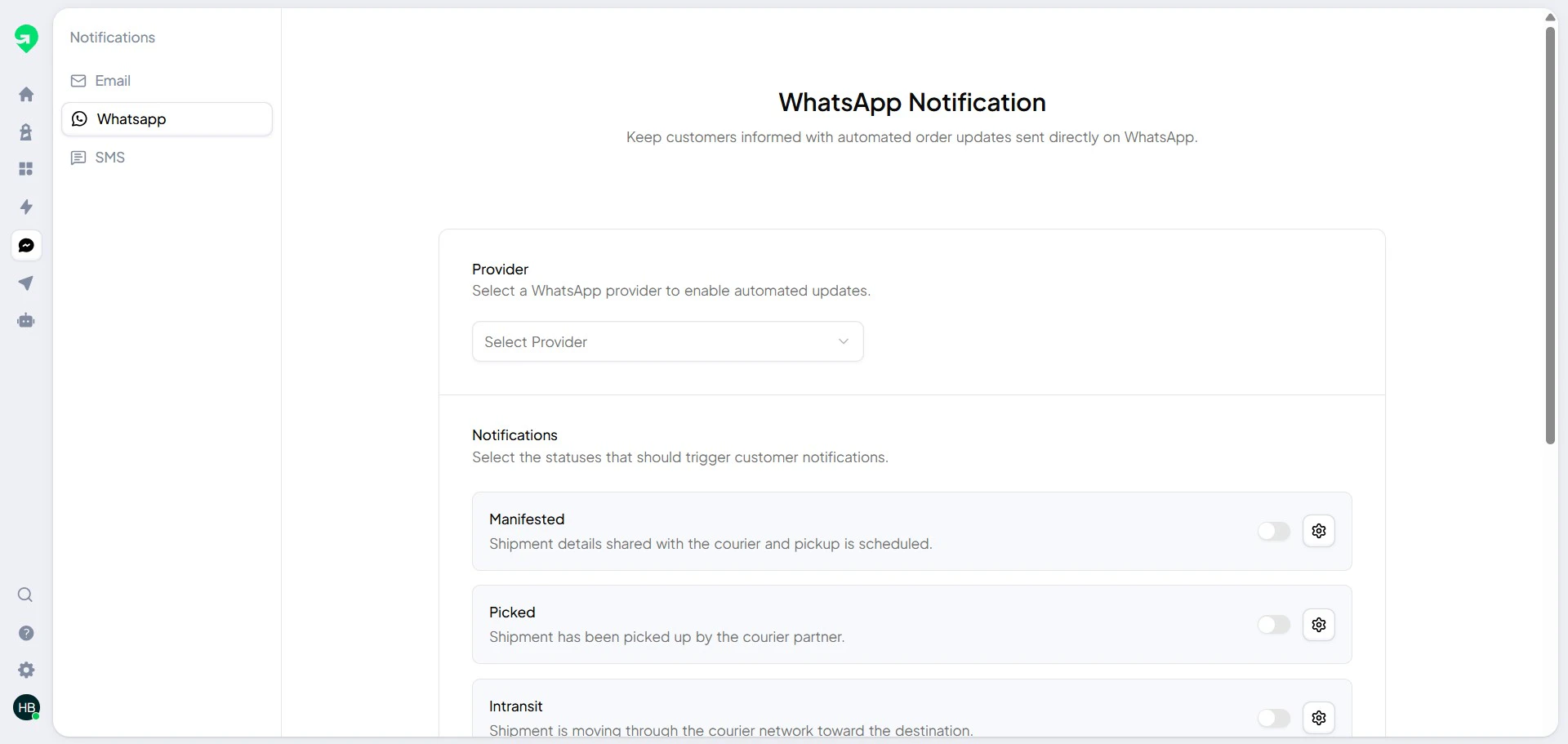Select the Whatsapp notification channel

click(131, 118)
